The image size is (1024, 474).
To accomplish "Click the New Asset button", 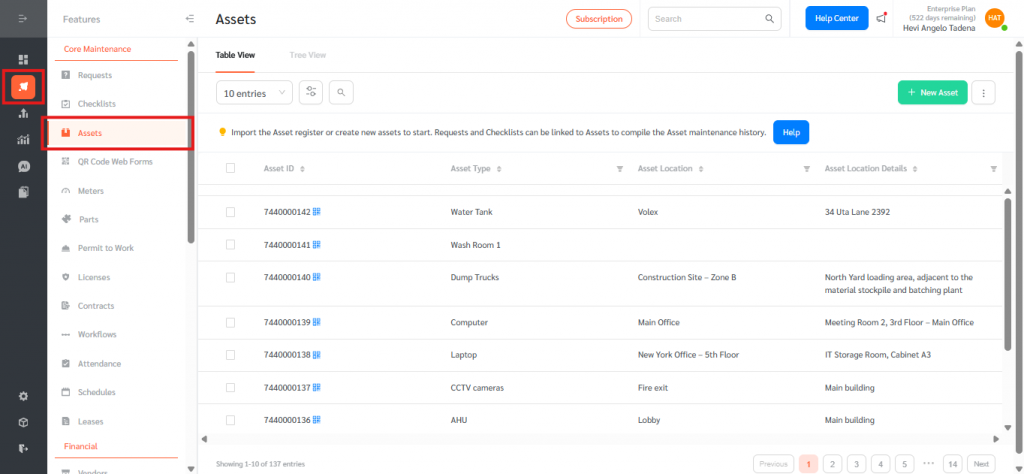I will [932, 92].
